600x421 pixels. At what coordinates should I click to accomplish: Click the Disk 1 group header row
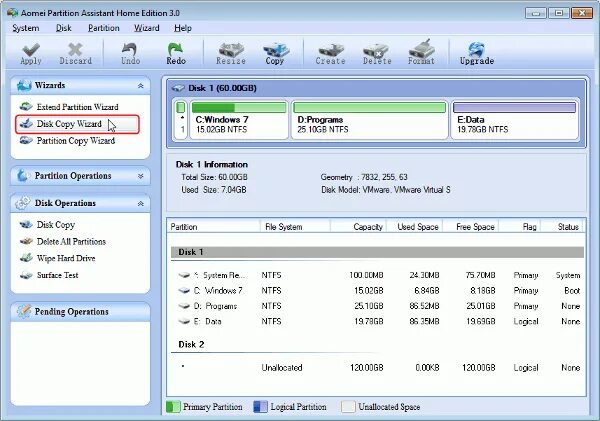coord(377,252)
